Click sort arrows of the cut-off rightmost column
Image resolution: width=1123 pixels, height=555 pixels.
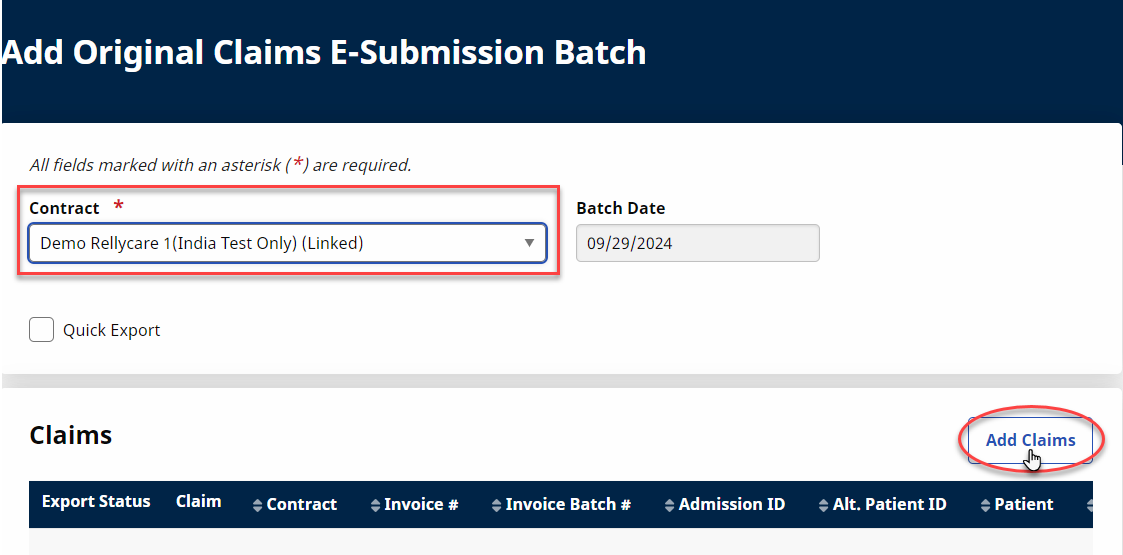(x=1089, y=505)
